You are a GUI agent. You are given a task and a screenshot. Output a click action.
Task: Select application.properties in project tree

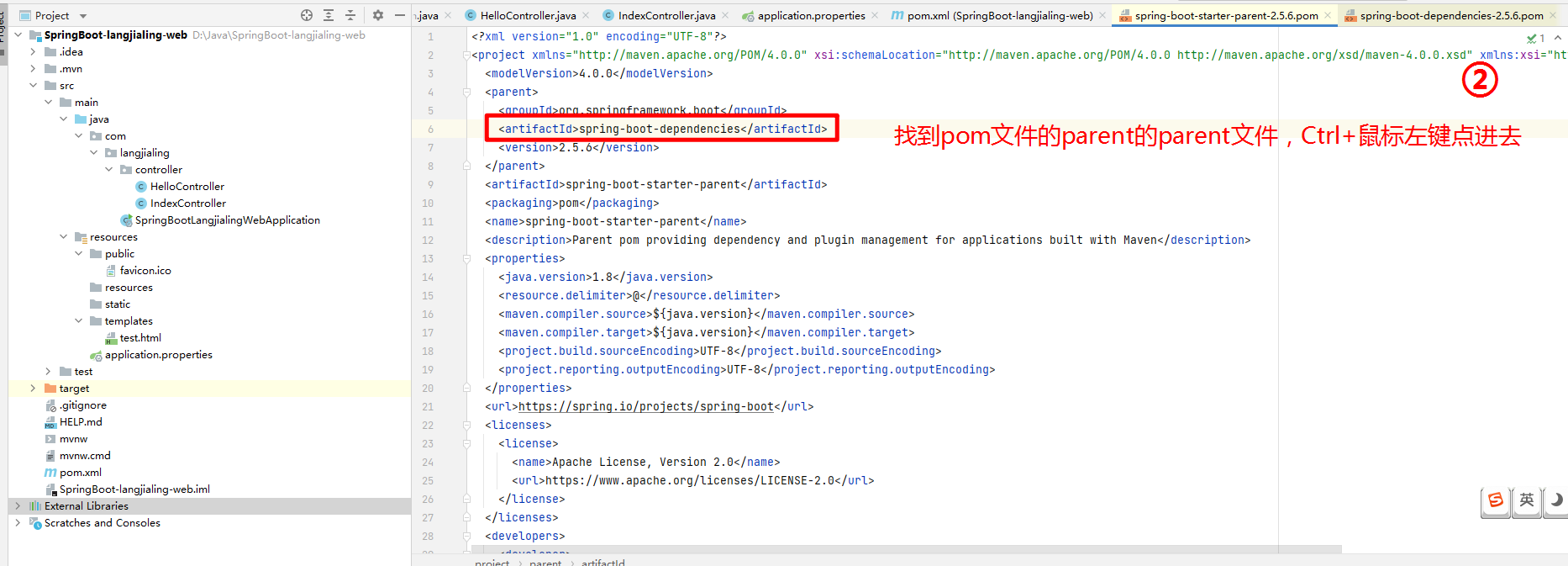pyautogui.click(x=158, y=355)
